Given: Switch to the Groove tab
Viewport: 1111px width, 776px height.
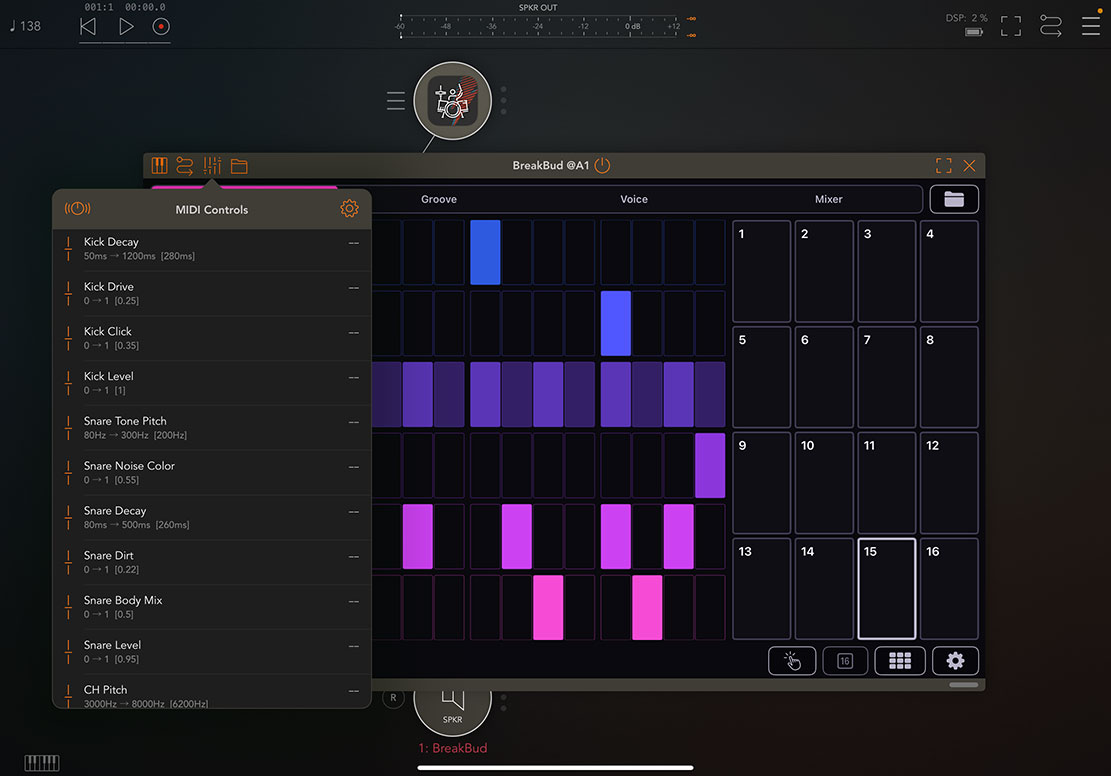Looking at the screenshot, I should click(438, 199).
